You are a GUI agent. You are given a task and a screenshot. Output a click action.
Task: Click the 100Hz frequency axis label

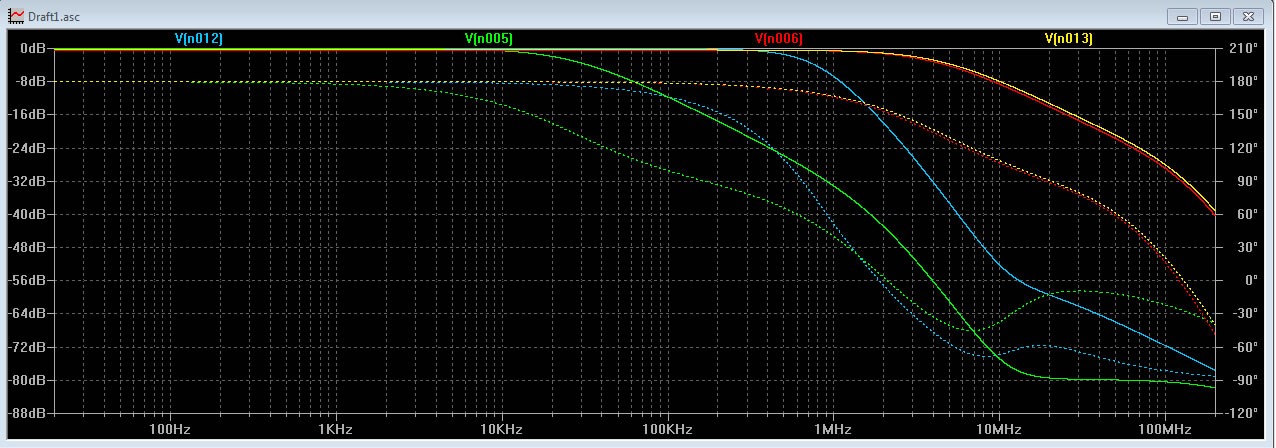tap(169, 430)
